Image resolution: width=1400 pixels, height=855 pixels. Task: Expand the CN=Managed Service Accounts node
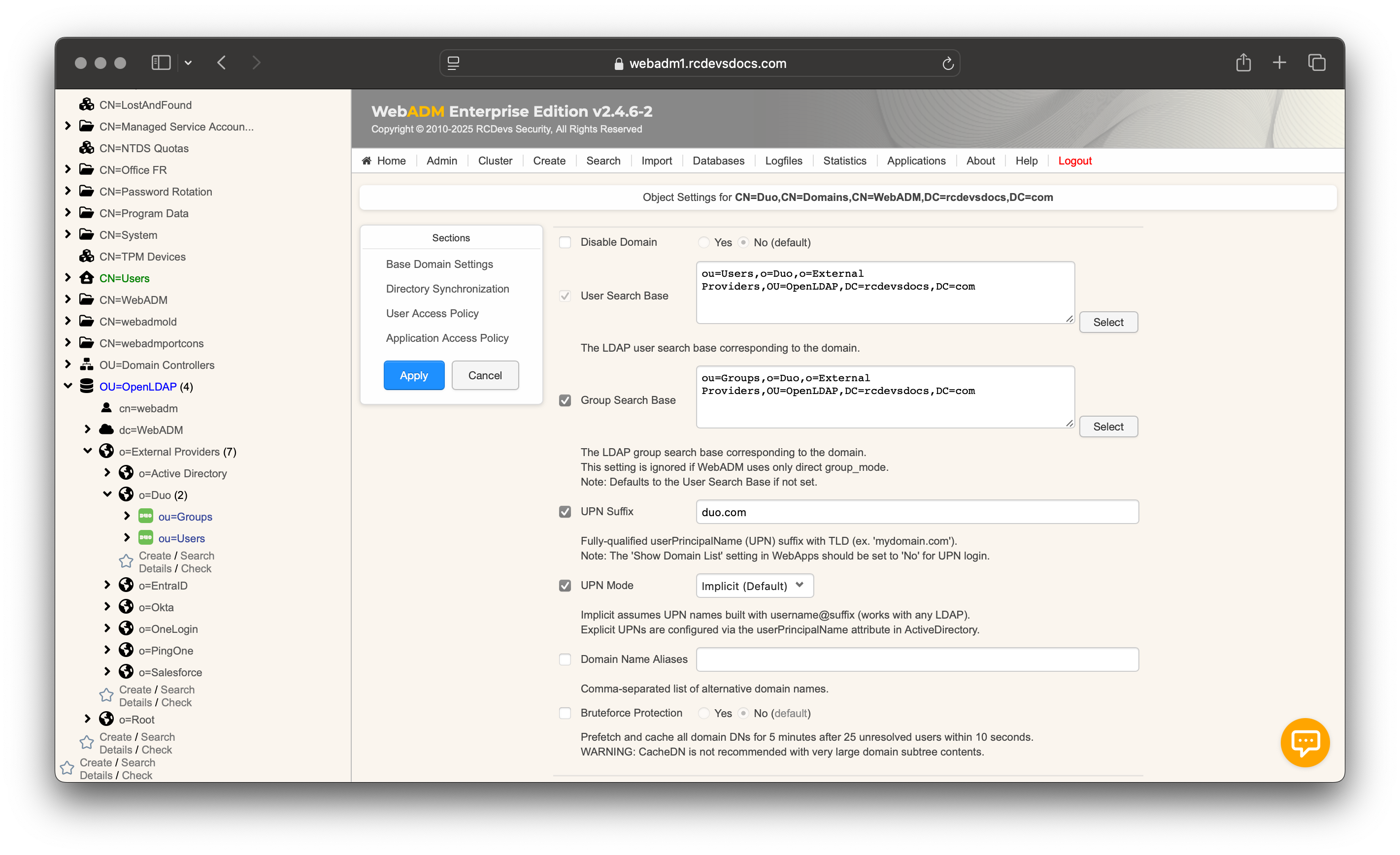point(67,126)
